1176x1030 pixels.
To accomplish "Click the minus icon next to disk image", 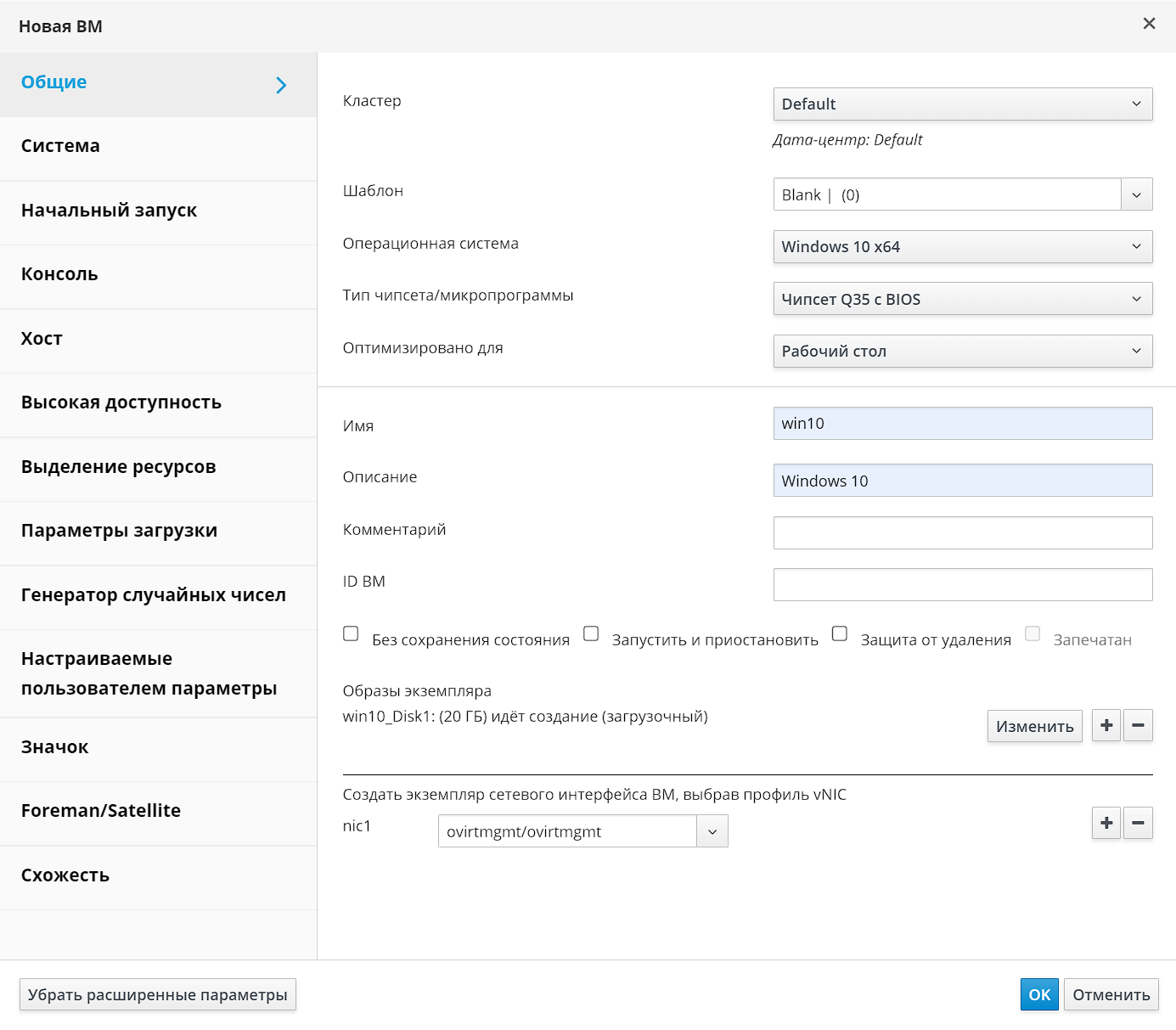I will coord(1138,726).
